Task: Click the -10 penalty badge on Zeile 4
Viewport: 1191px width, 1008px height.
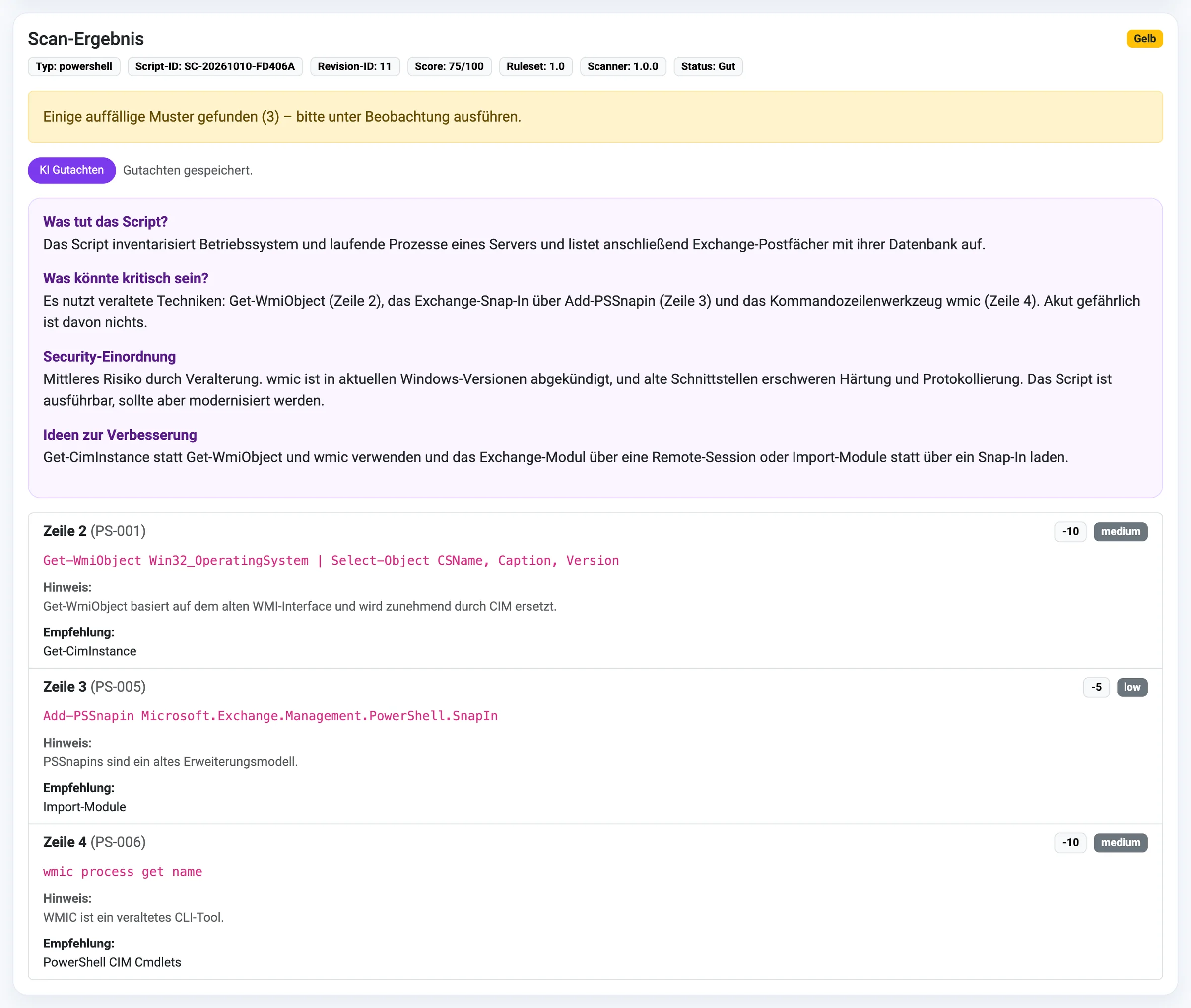Action: pyautogui.click(x=1070, y=842)
